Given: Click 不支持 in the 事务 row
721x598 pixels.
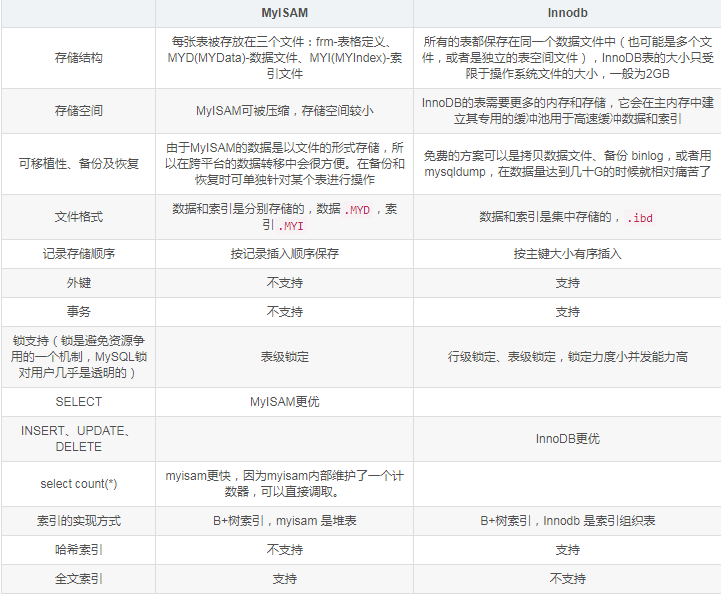Looking at the screenshot, I should (x=285, y=312).
